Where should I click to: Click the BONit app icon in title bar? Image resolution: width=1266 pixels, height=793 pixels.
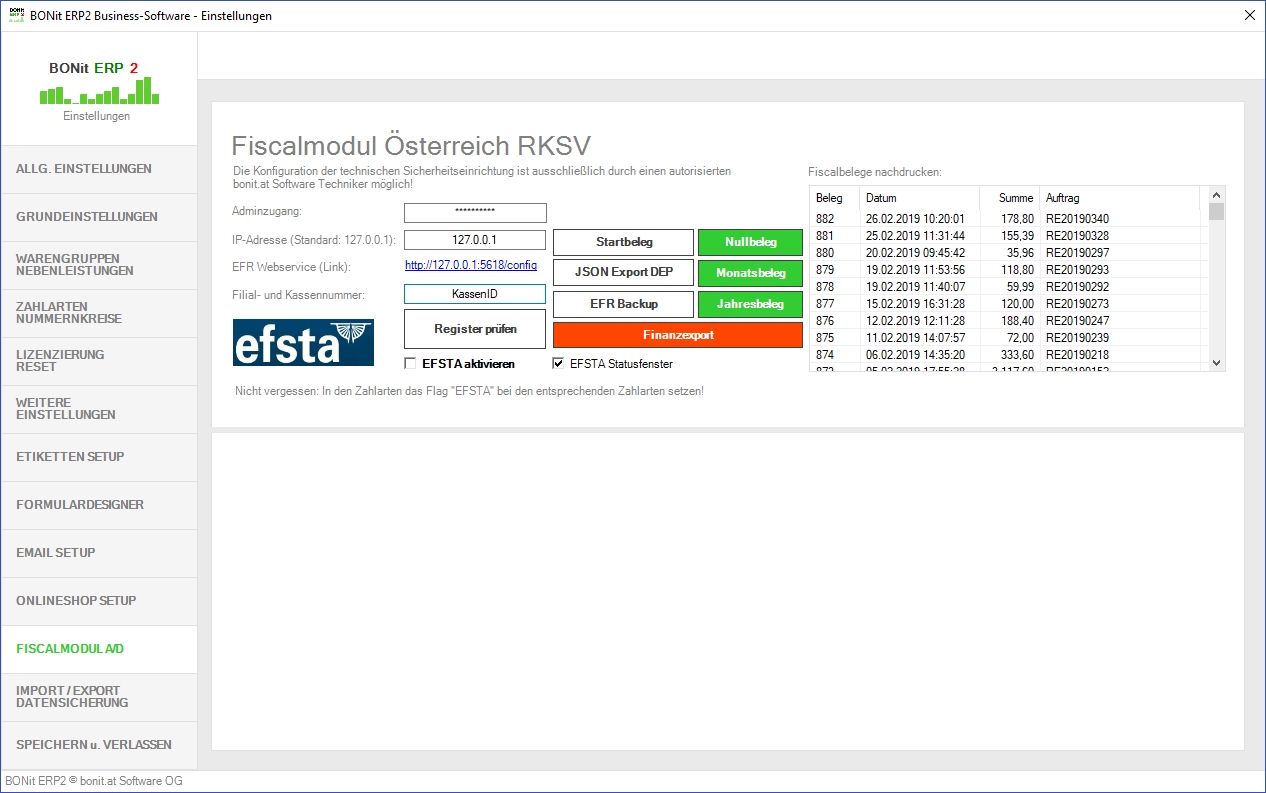click(16, 16)
